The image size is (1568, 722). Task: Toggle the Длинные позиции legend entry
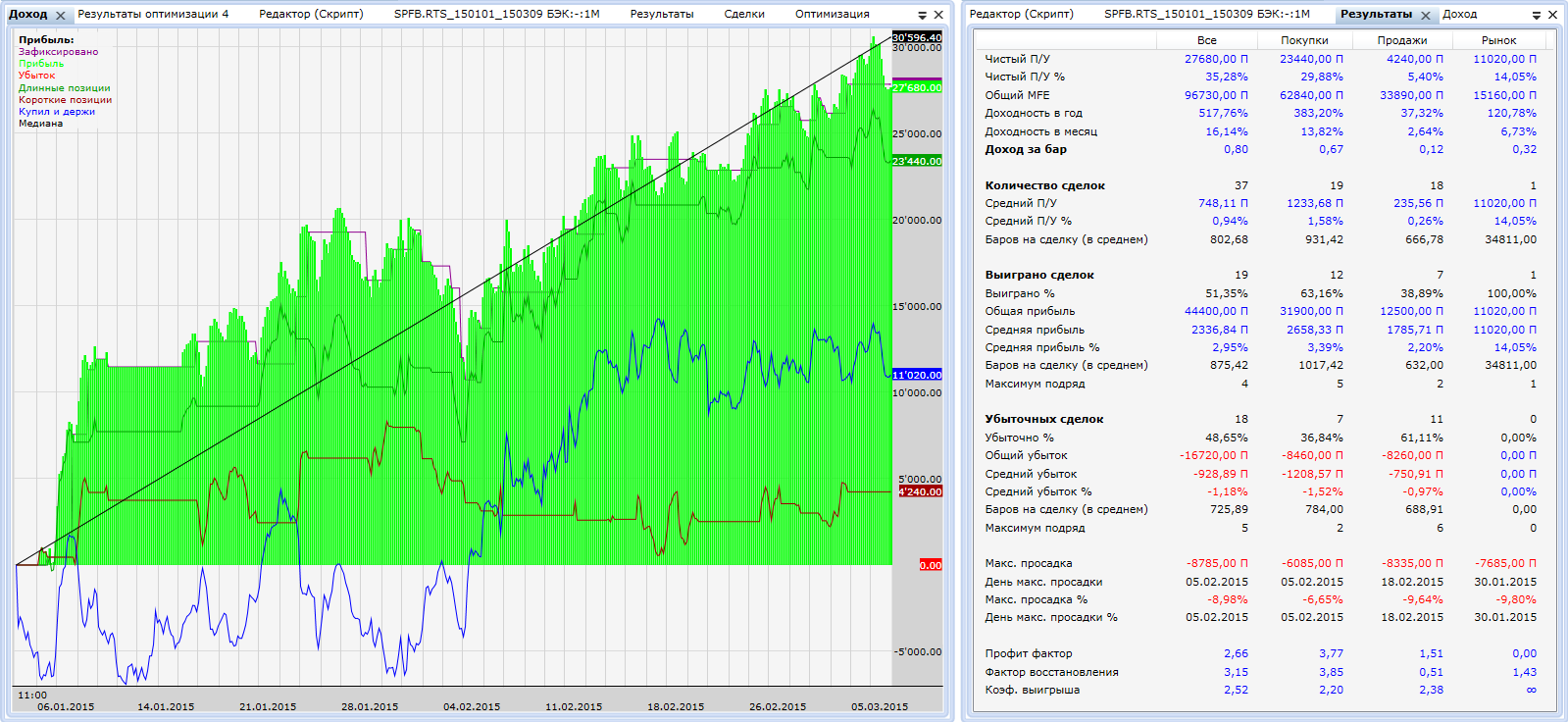tap(64, 88)
